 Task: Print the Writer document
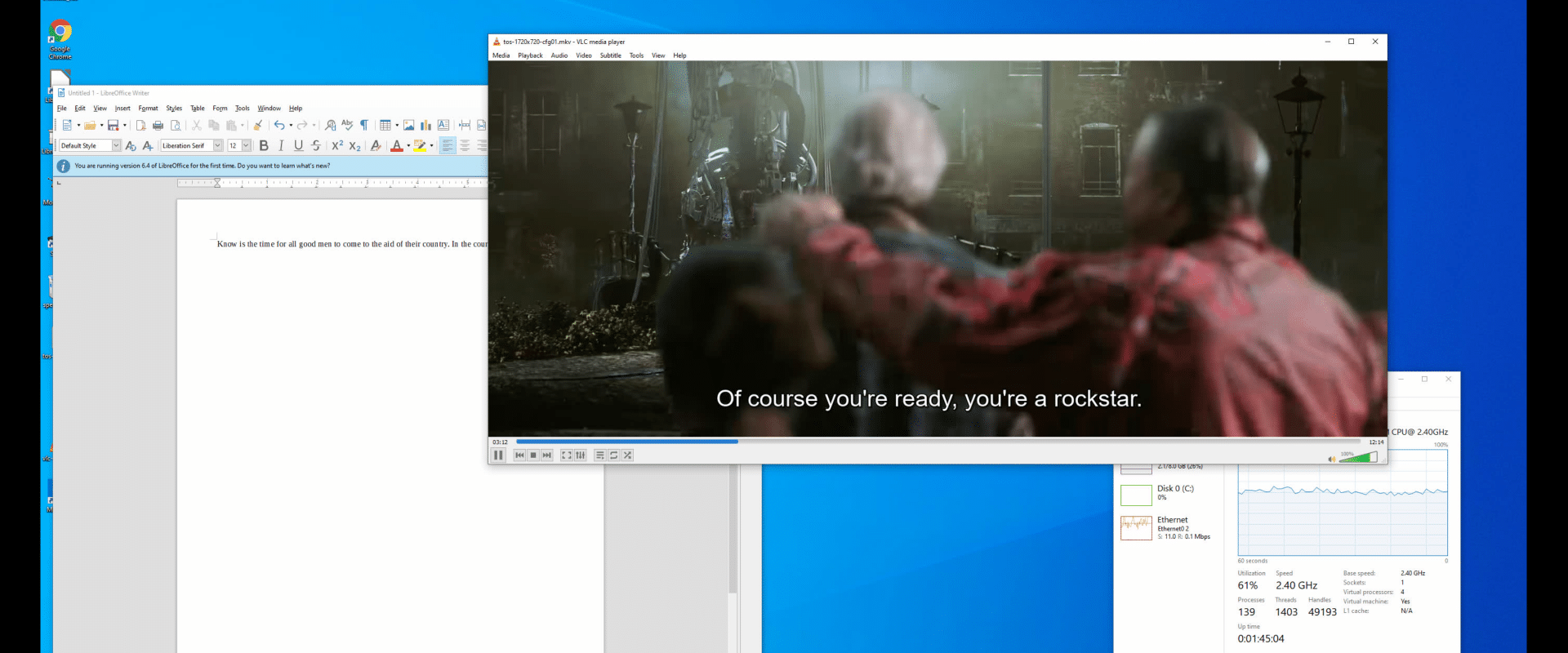click(158, 125)
